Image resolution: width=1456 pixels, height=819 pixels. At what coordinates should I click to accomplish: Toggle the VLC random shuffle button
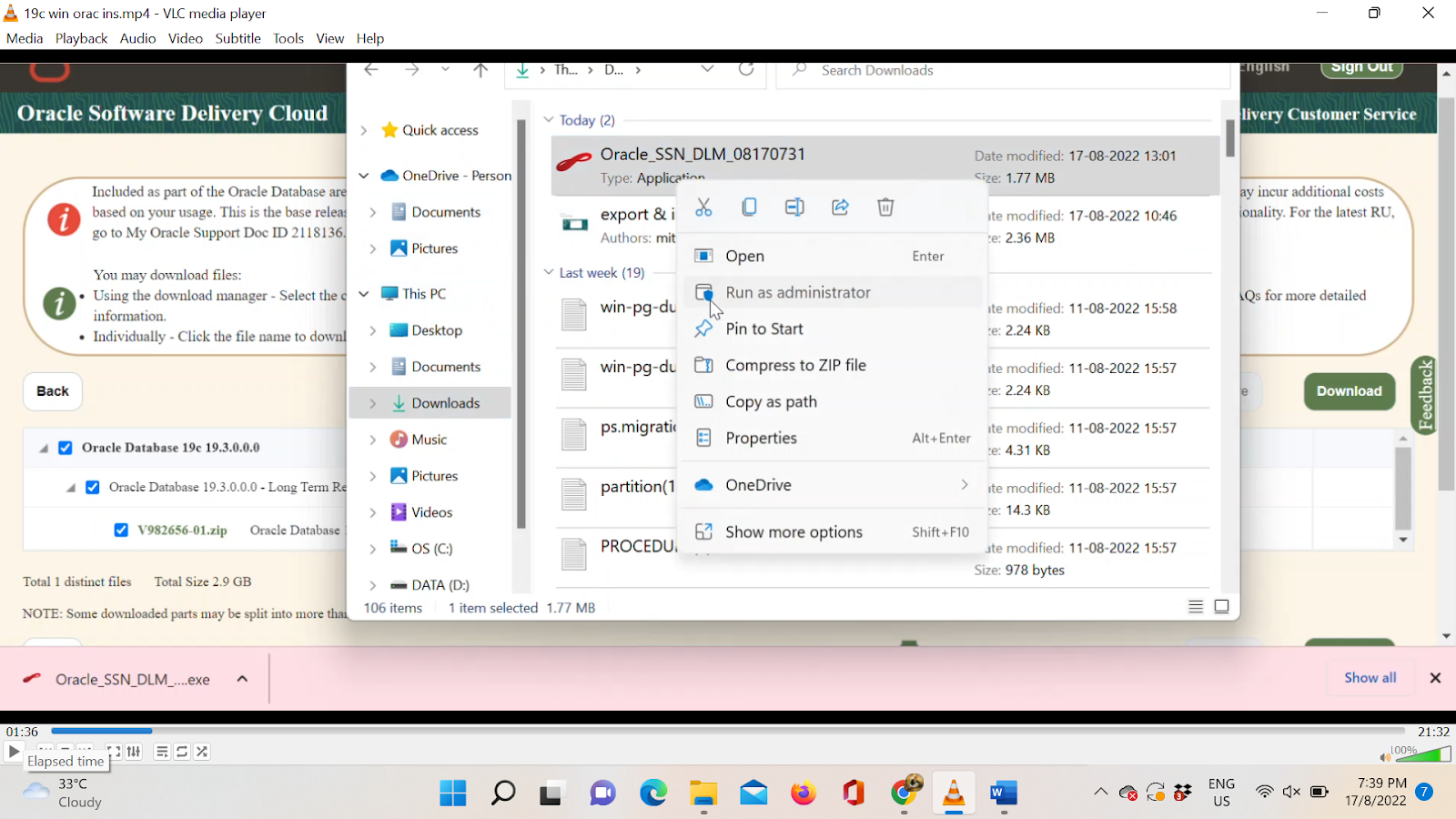point(202,752)
